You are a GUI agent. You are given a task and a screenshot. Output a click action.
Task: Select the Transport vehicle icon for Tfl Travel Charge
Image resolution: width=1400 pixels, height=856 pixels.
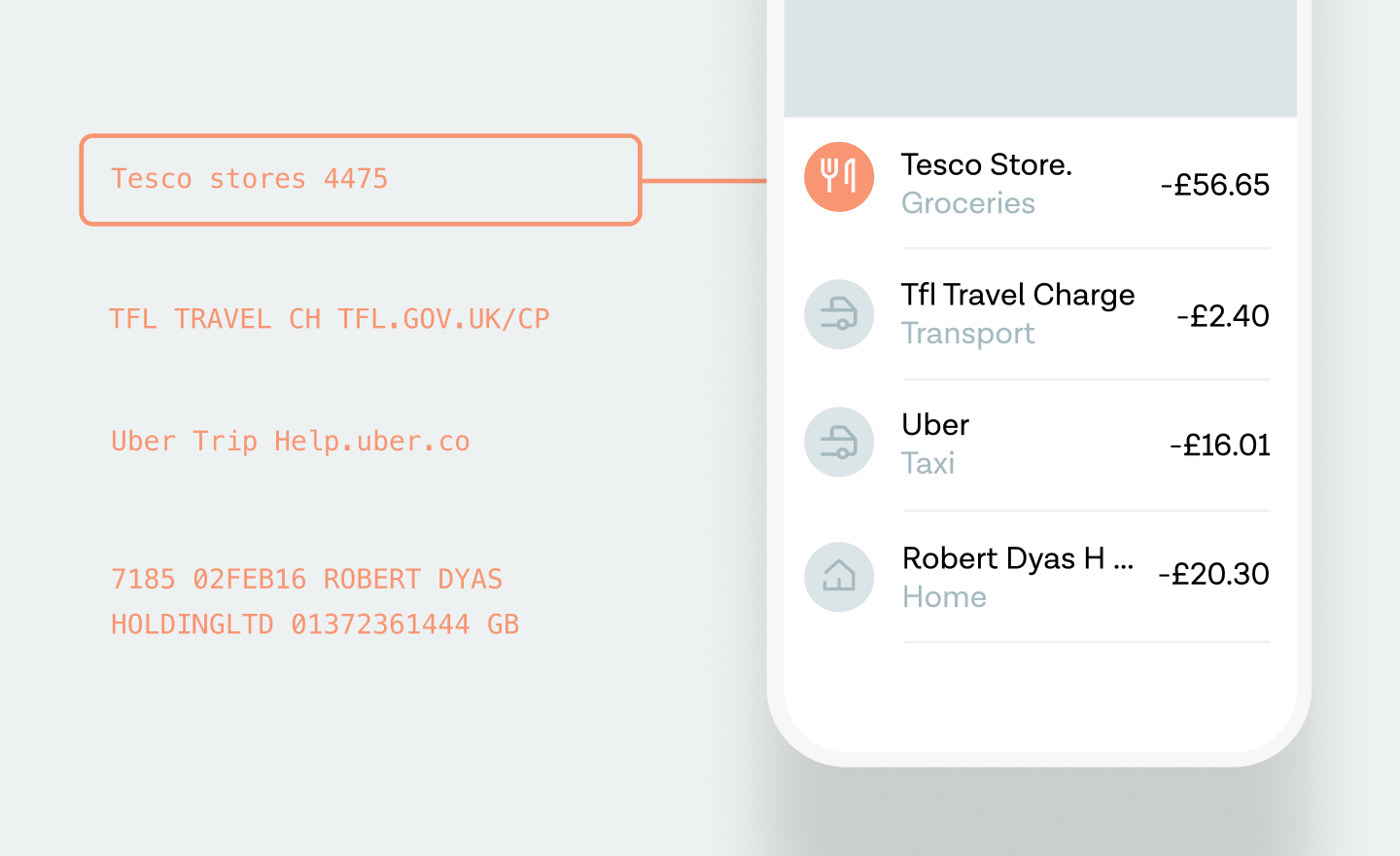point(838,314)
